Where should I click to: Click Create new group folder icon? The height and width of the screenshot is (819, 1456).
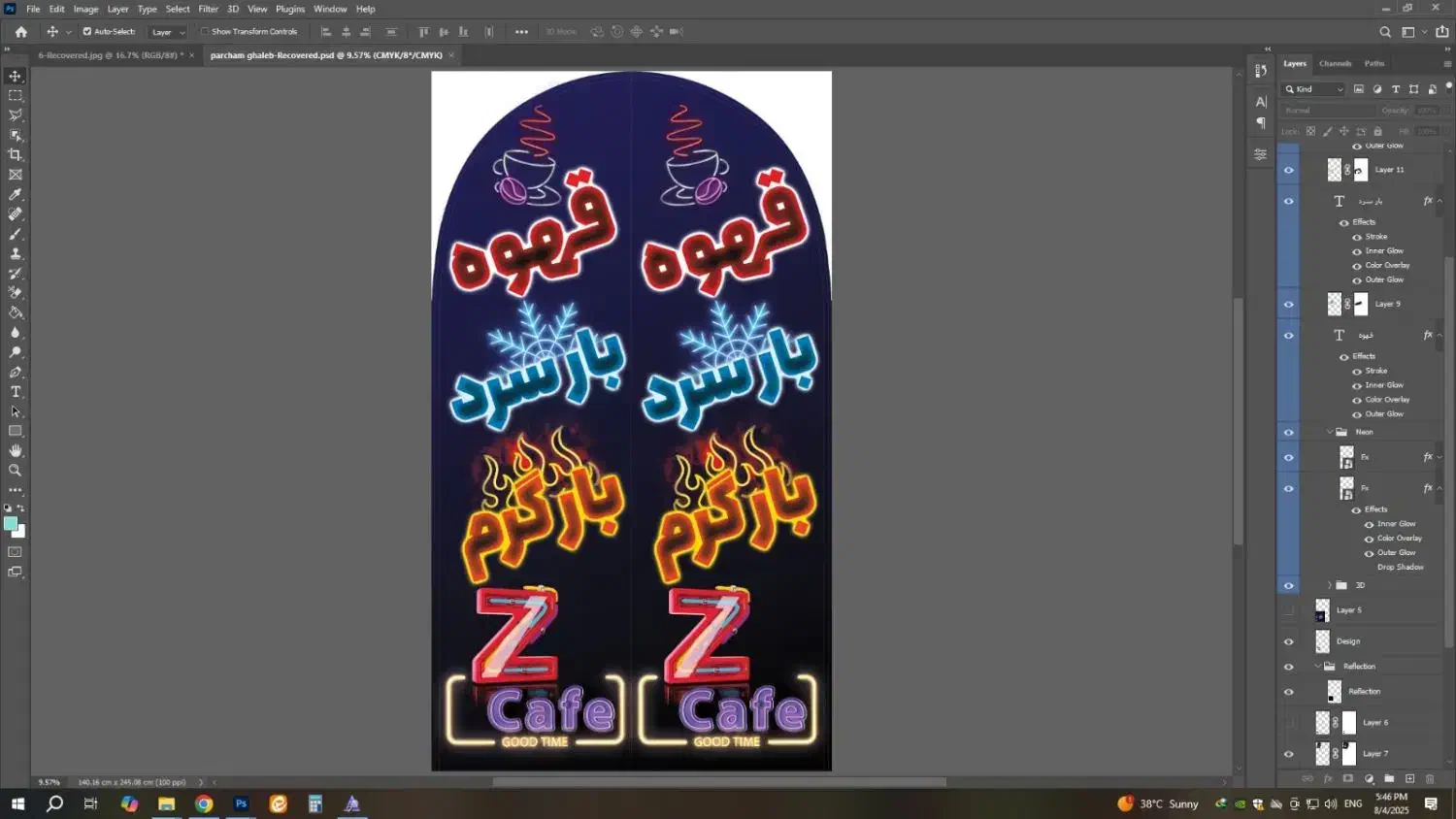pos(1389,779)
